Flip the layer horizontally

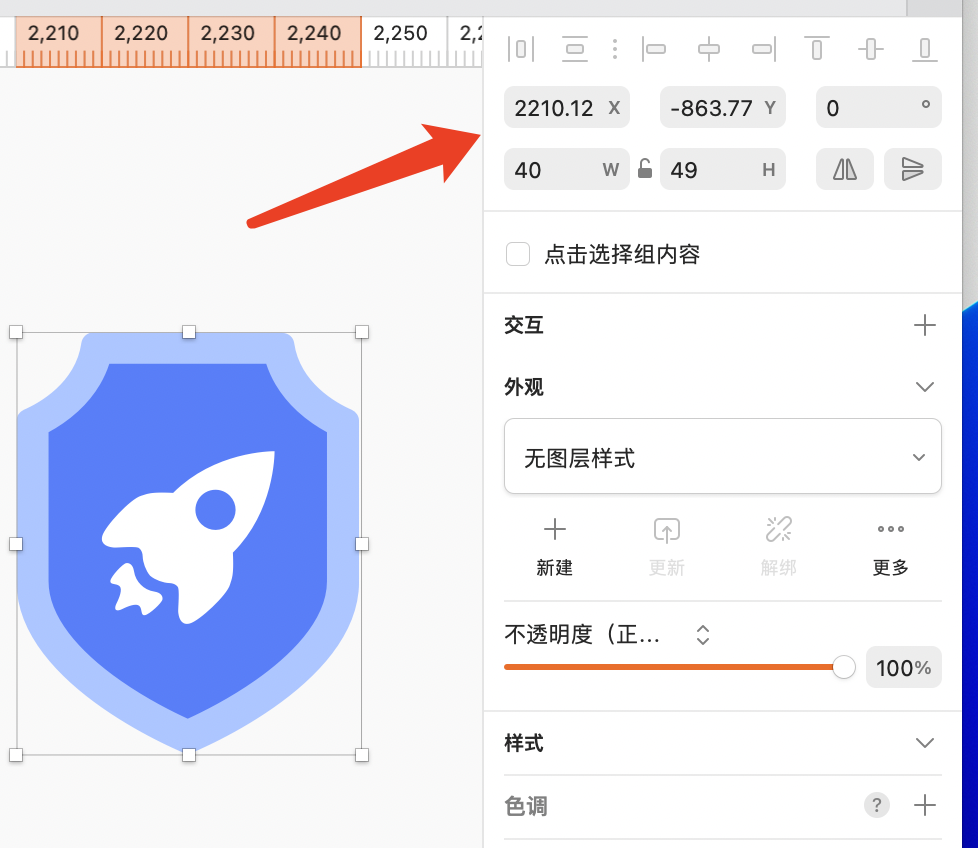pyautogui.click(x=845, y=169)
